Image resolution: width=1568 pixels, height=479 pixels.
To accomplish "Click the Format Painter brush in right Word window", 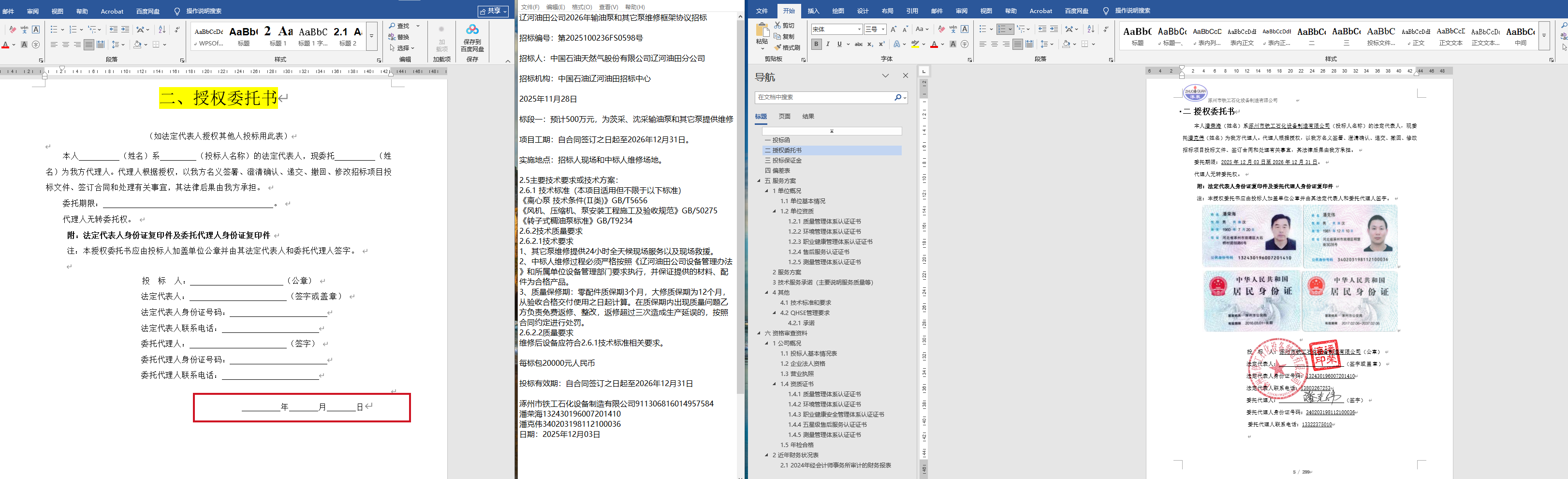I will click(778, 47).
